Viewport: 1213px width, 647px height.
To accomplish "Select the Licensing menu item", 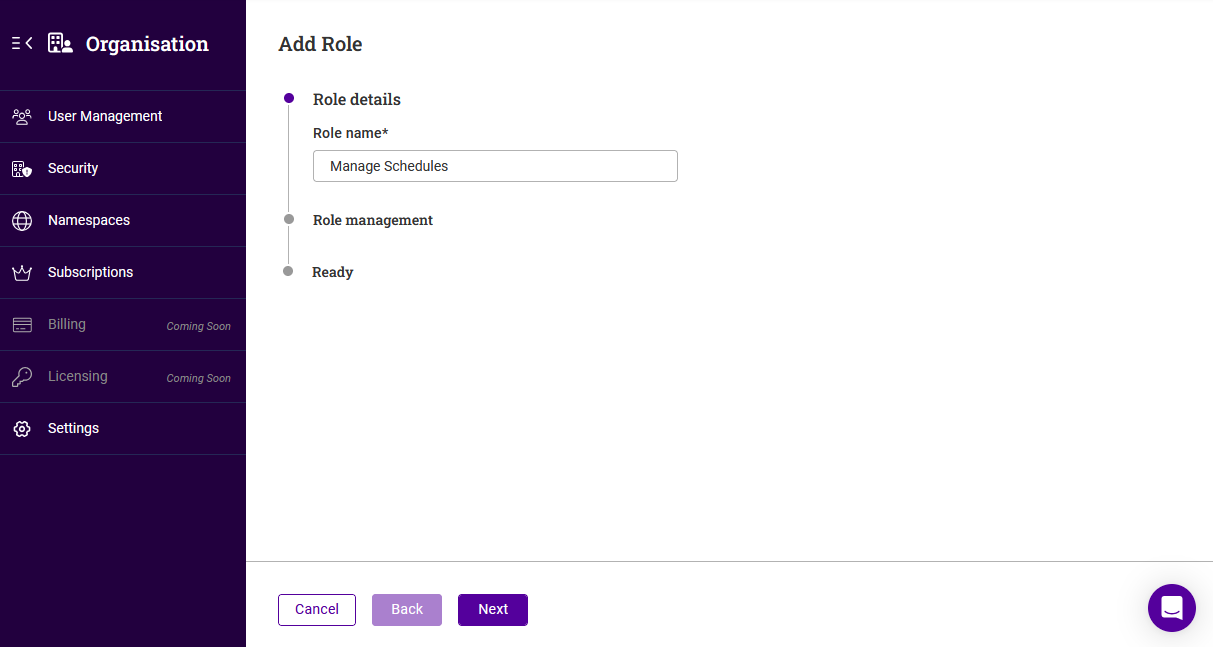I will point(123,376).
